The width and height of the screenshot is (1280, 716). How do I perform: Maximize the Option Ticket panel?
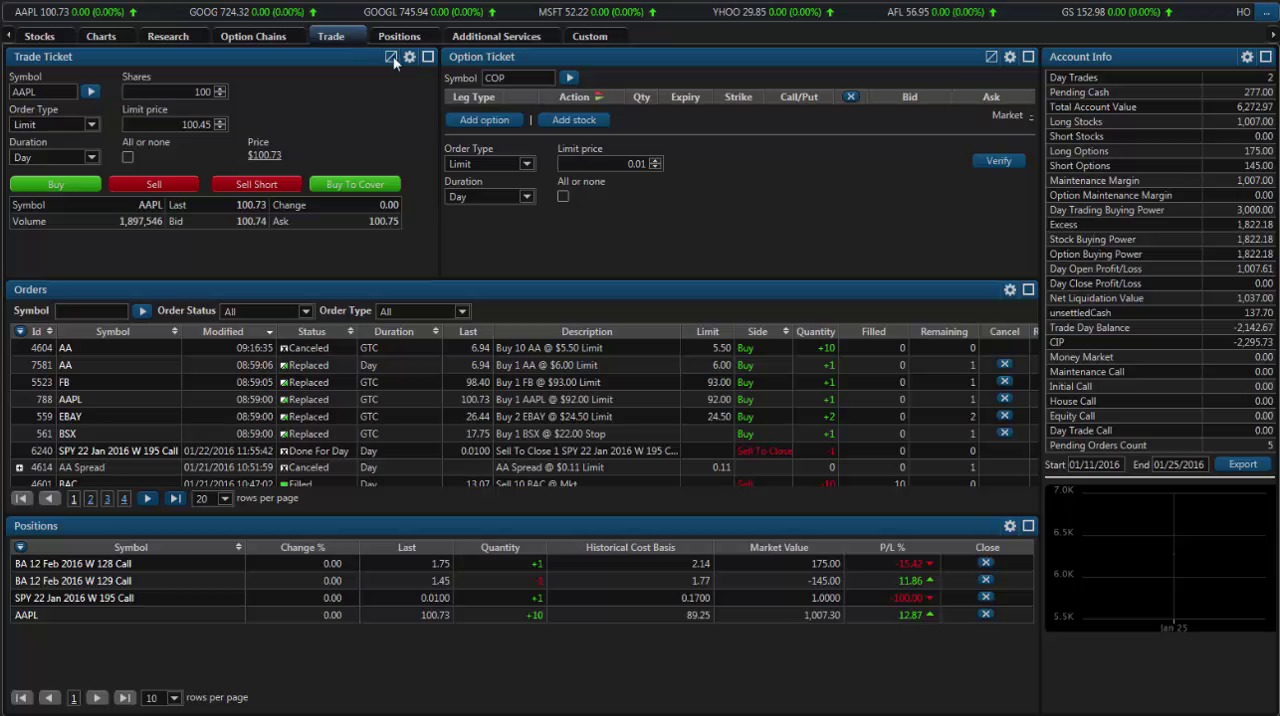click(x=1028, y=57)
